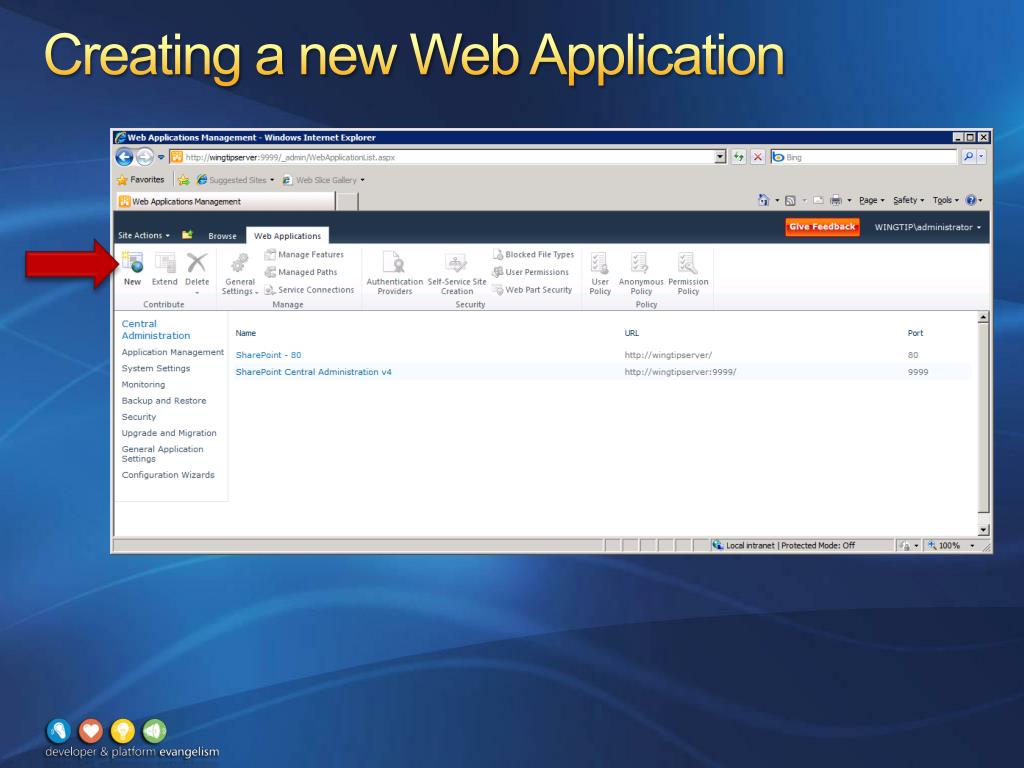Viewport: 1024px width, 768px height.
Task: Open General Application Settings link
Action: coord(162,454)
